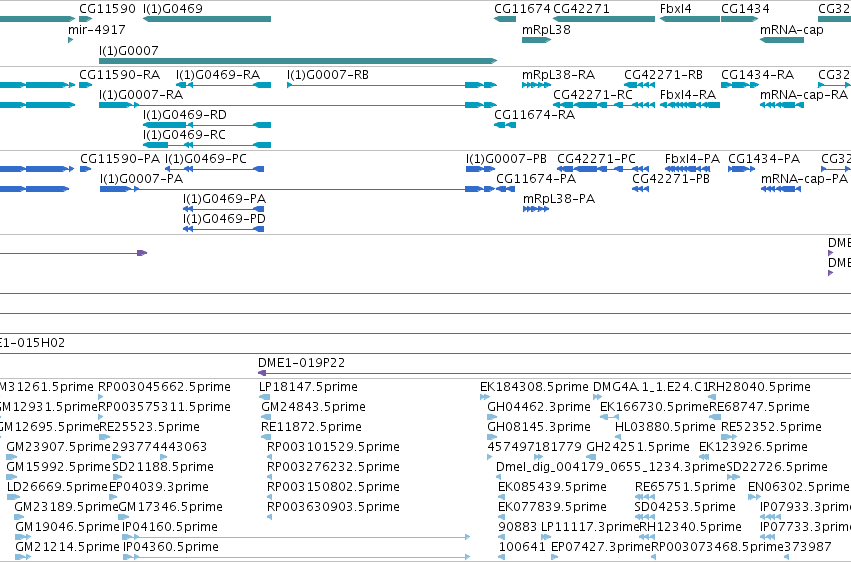Click EST SD04253.5prime
The width and height of the screenshot is (851, 562).
[x=685, y=507]
